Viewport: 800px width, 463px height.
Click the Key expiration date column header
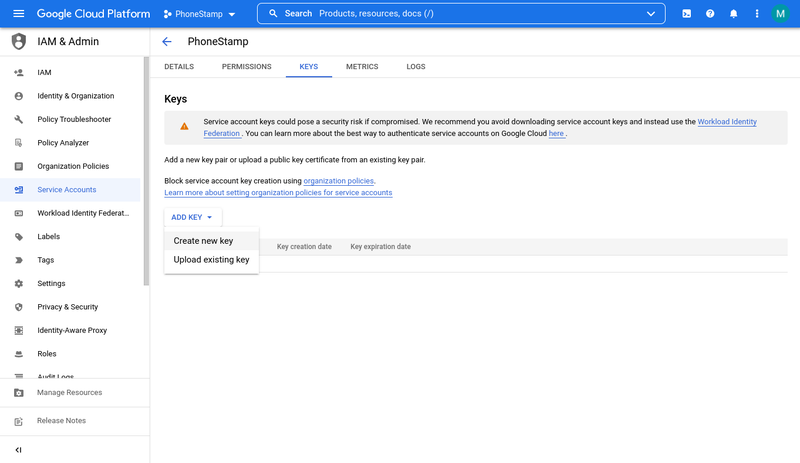[381, 247]
